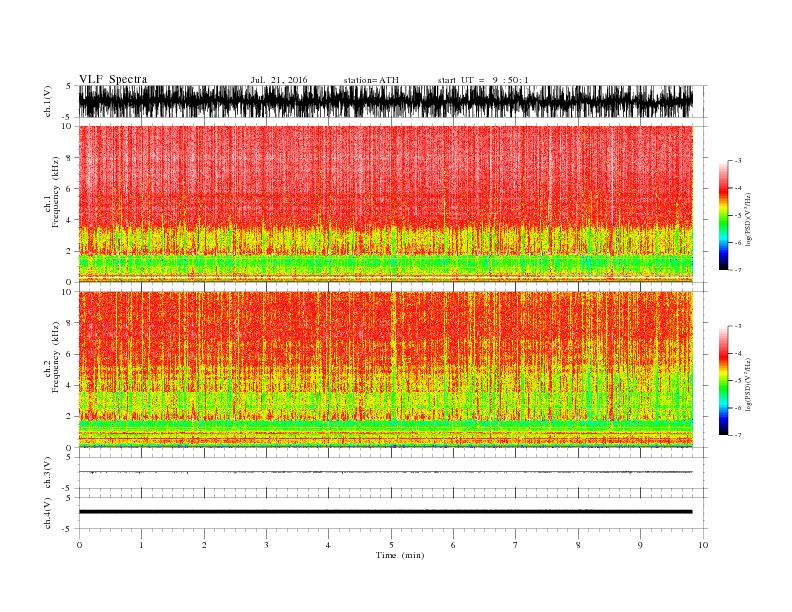The width and height of the screenshot is (792, 612).
Task: Click inside the ch.1 spectrogram panel
Action: 385,204
